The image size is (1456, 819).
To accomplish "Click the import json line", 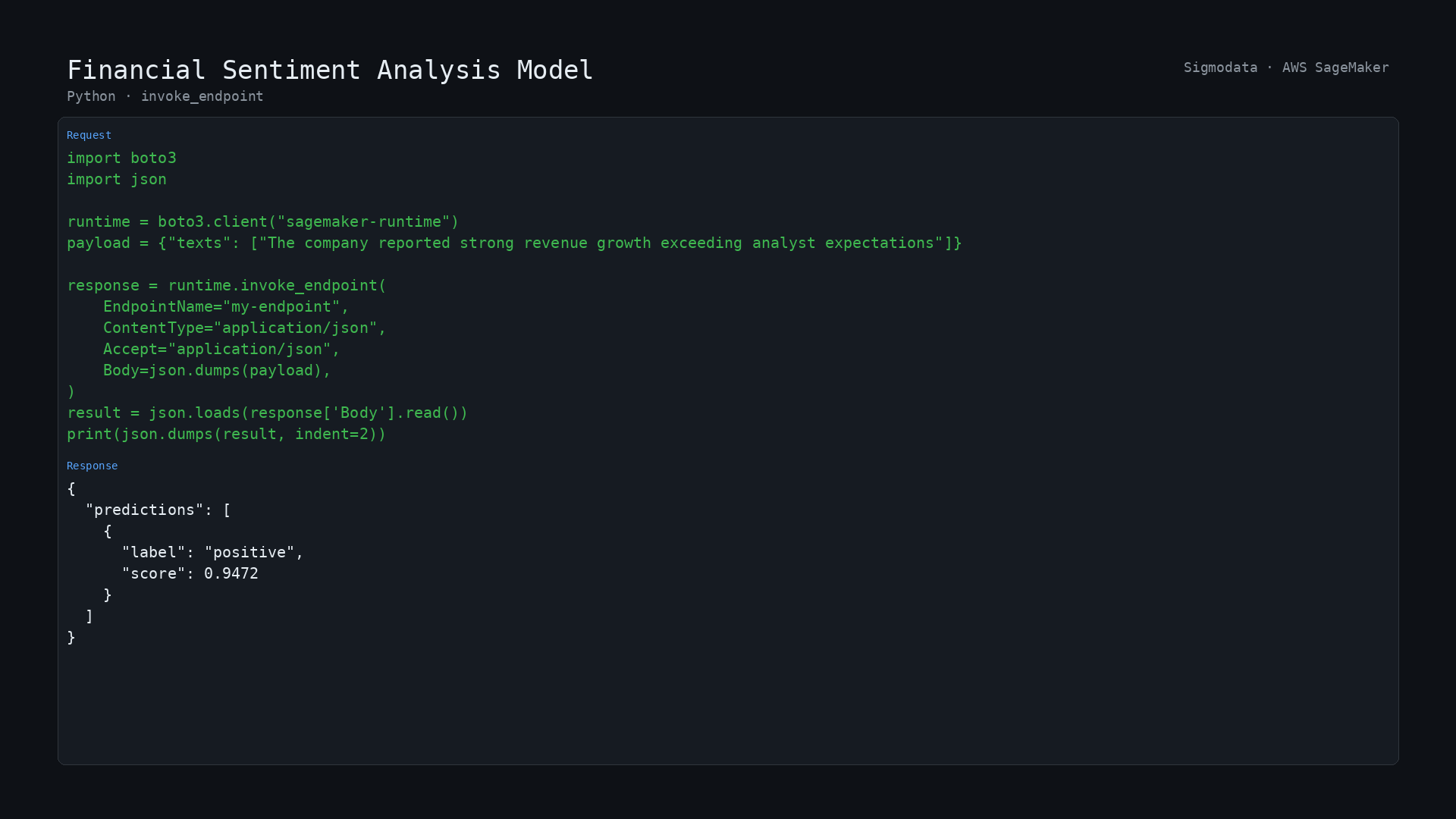I will [117, 179].
